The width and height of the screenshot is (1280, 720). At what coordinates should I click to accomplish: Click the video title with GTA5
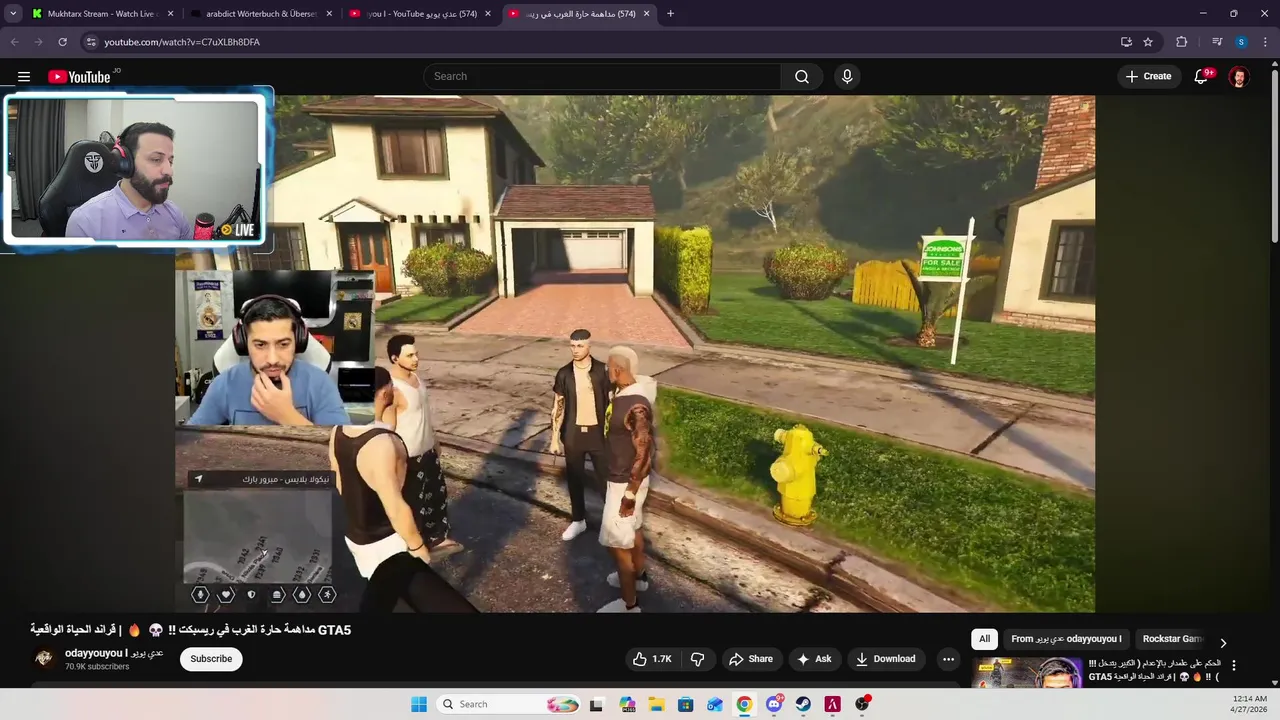190,630
